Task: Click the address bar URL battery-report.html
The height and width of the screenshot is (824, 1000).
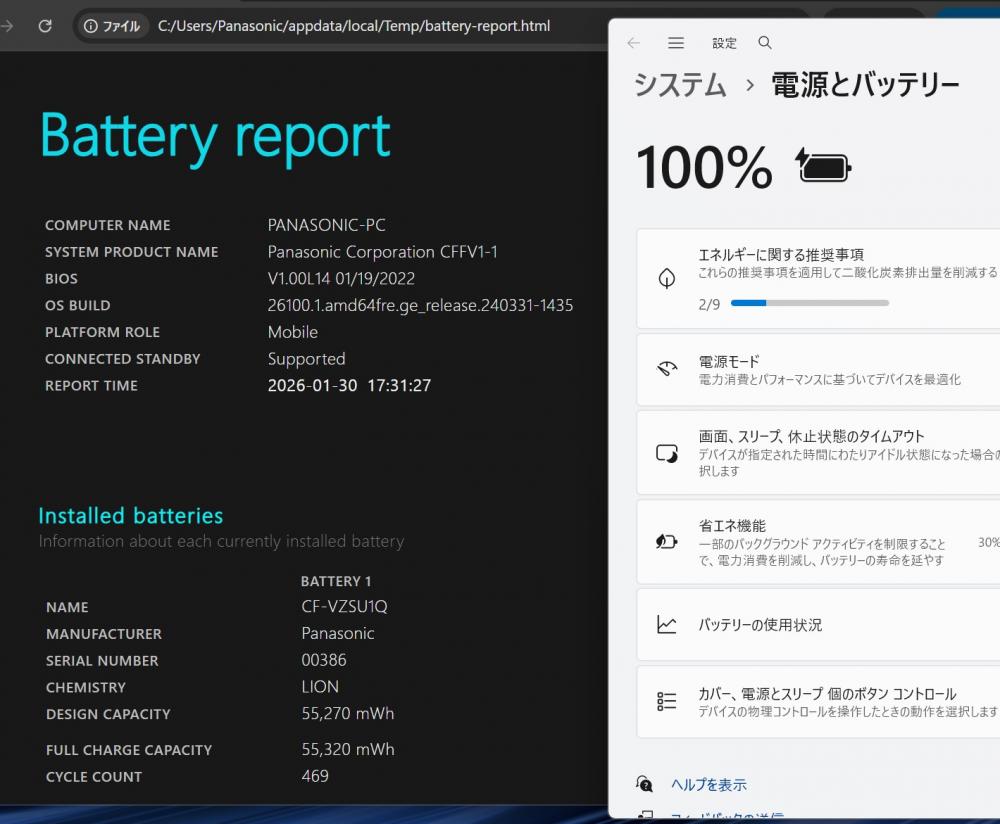Action: 353,26
